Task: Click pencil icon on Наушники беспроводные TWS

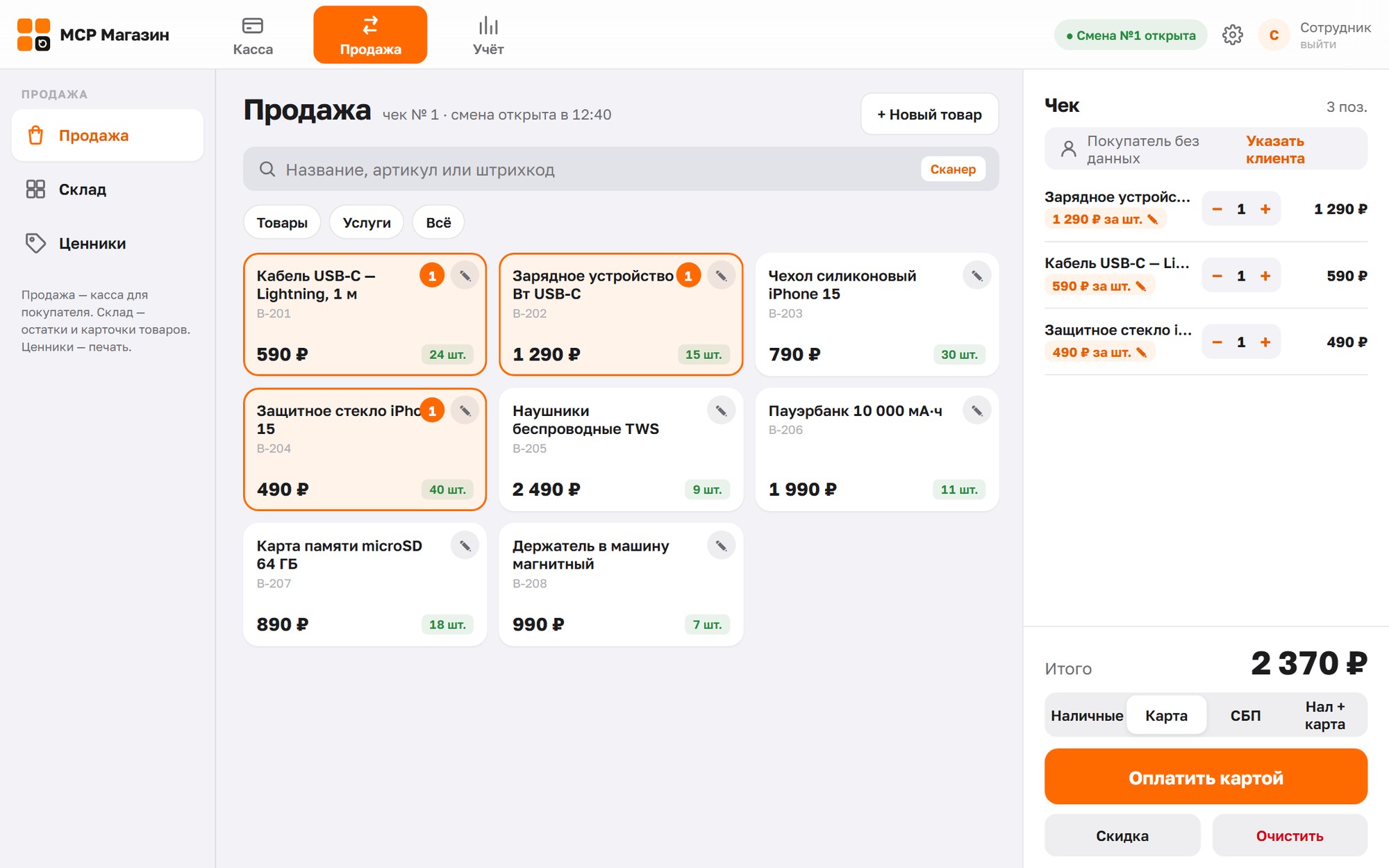Action: pos(721,411)
